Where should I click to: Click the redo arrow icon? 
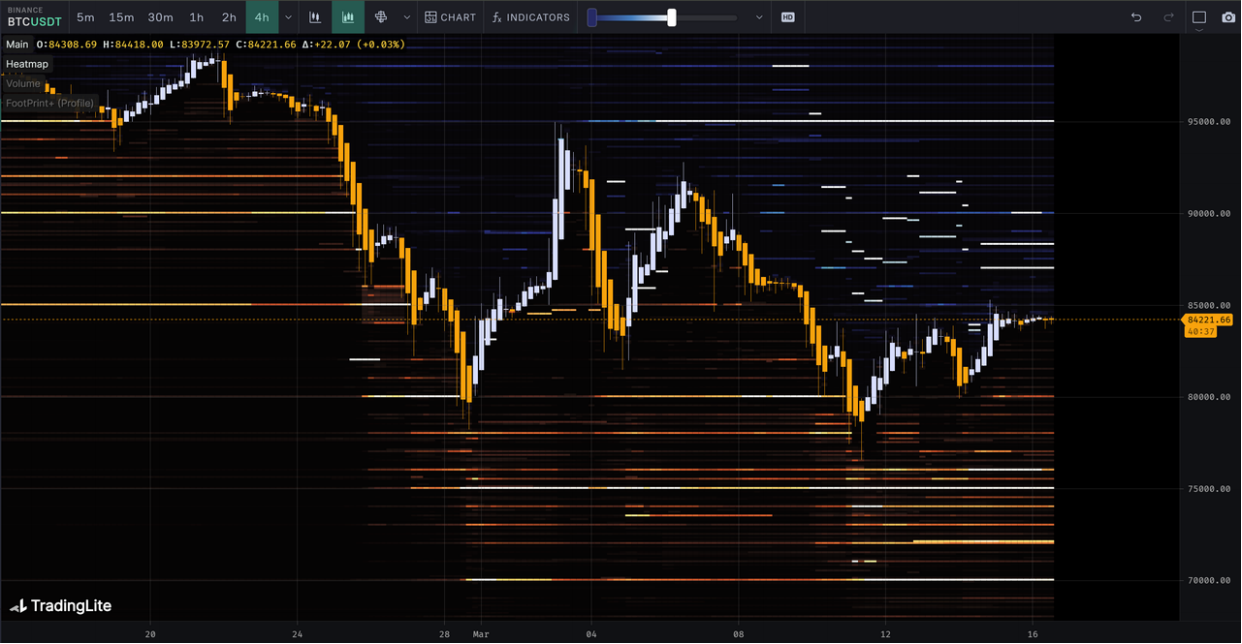(x=1168, y=17)
